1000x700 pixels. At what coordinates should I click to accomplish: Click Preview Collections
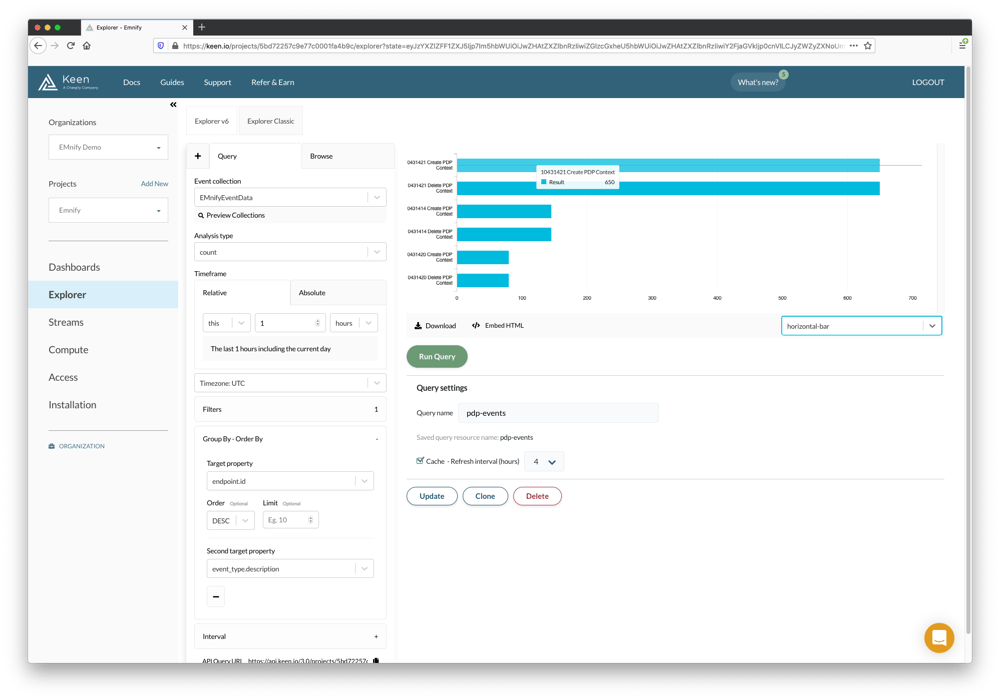coord(232,215)
